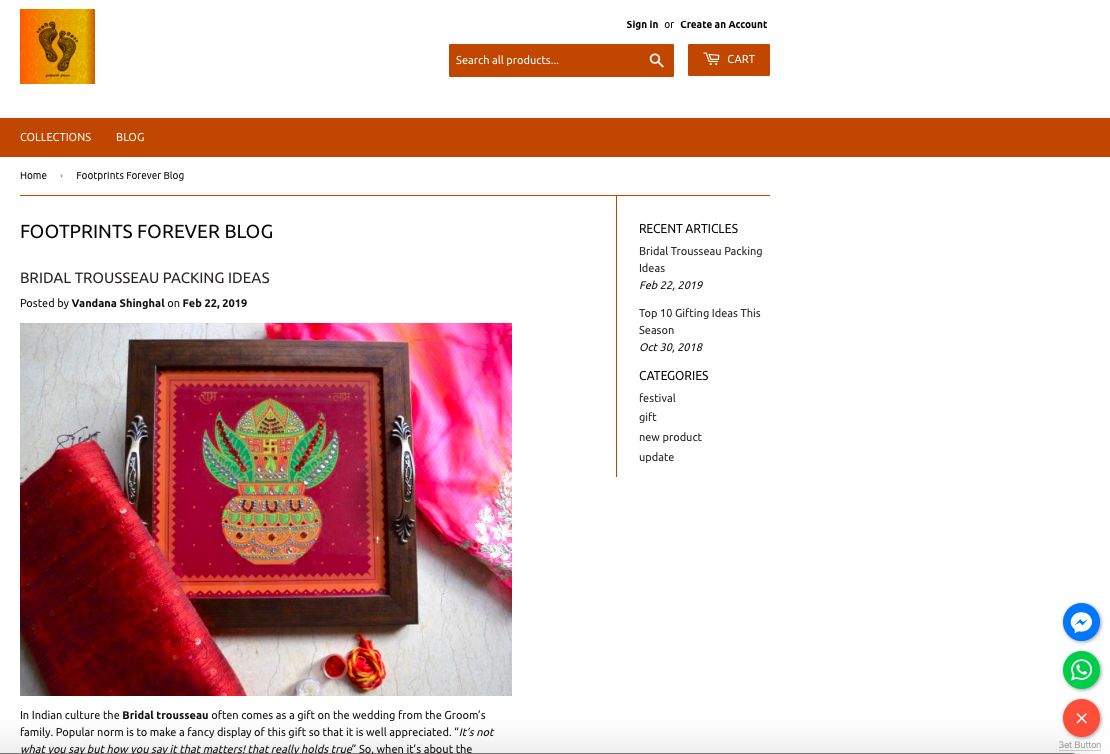1110x754 pixels.
Task: Open the Sign in link
Action: [642, 25]
